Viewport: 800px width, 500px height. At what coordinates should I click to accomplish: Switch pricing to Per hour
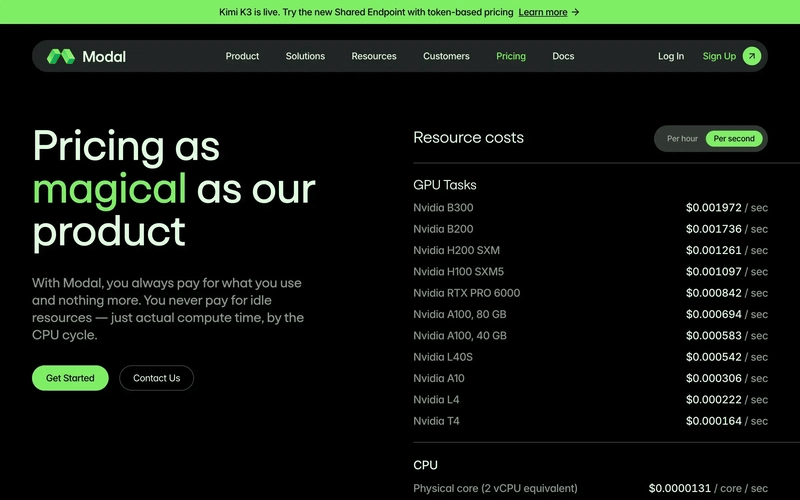(682, 139)
